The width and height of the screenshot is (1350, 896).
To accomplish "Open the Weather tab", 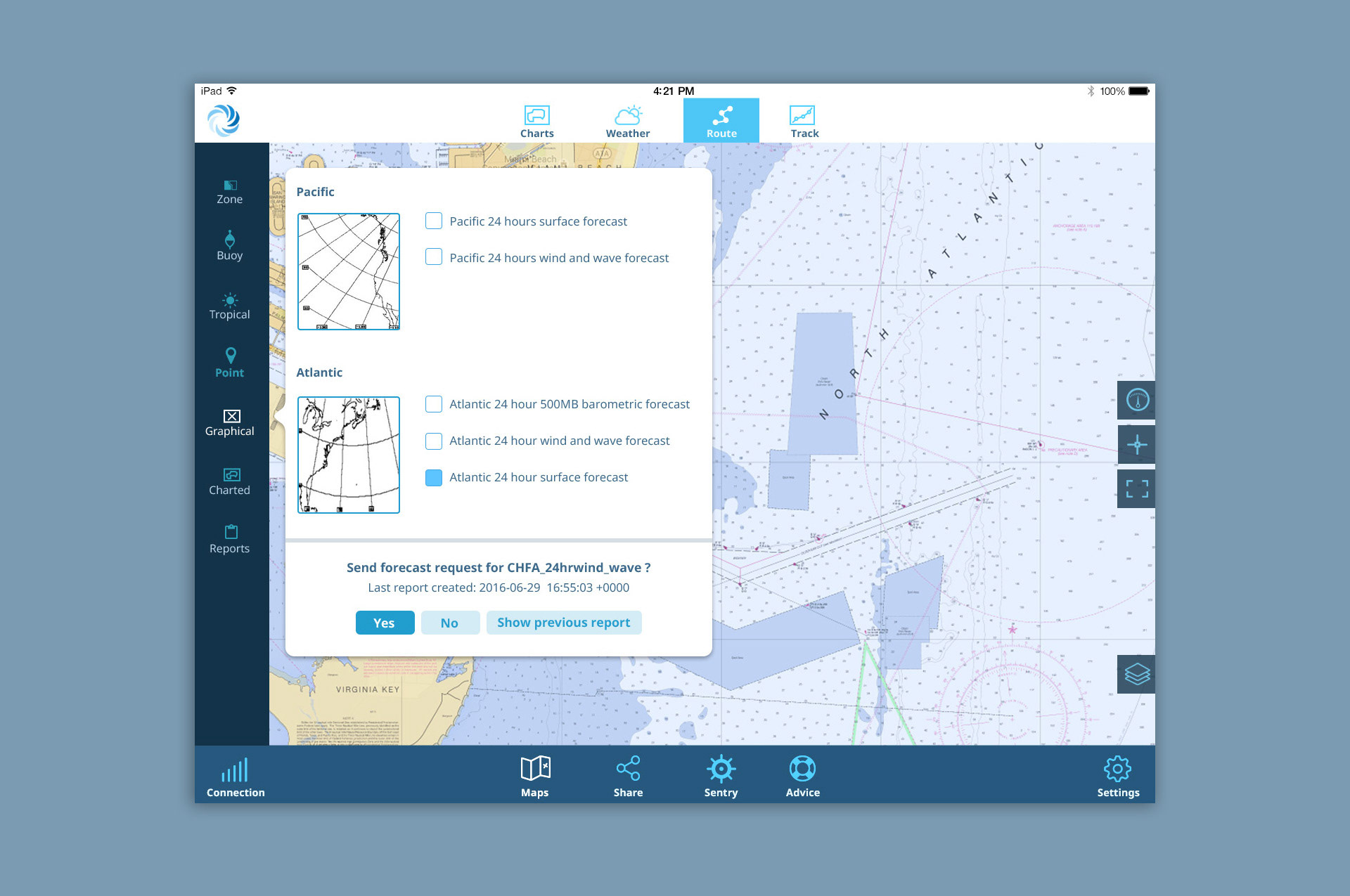I will pyautogui.click(x=628, y=122).
